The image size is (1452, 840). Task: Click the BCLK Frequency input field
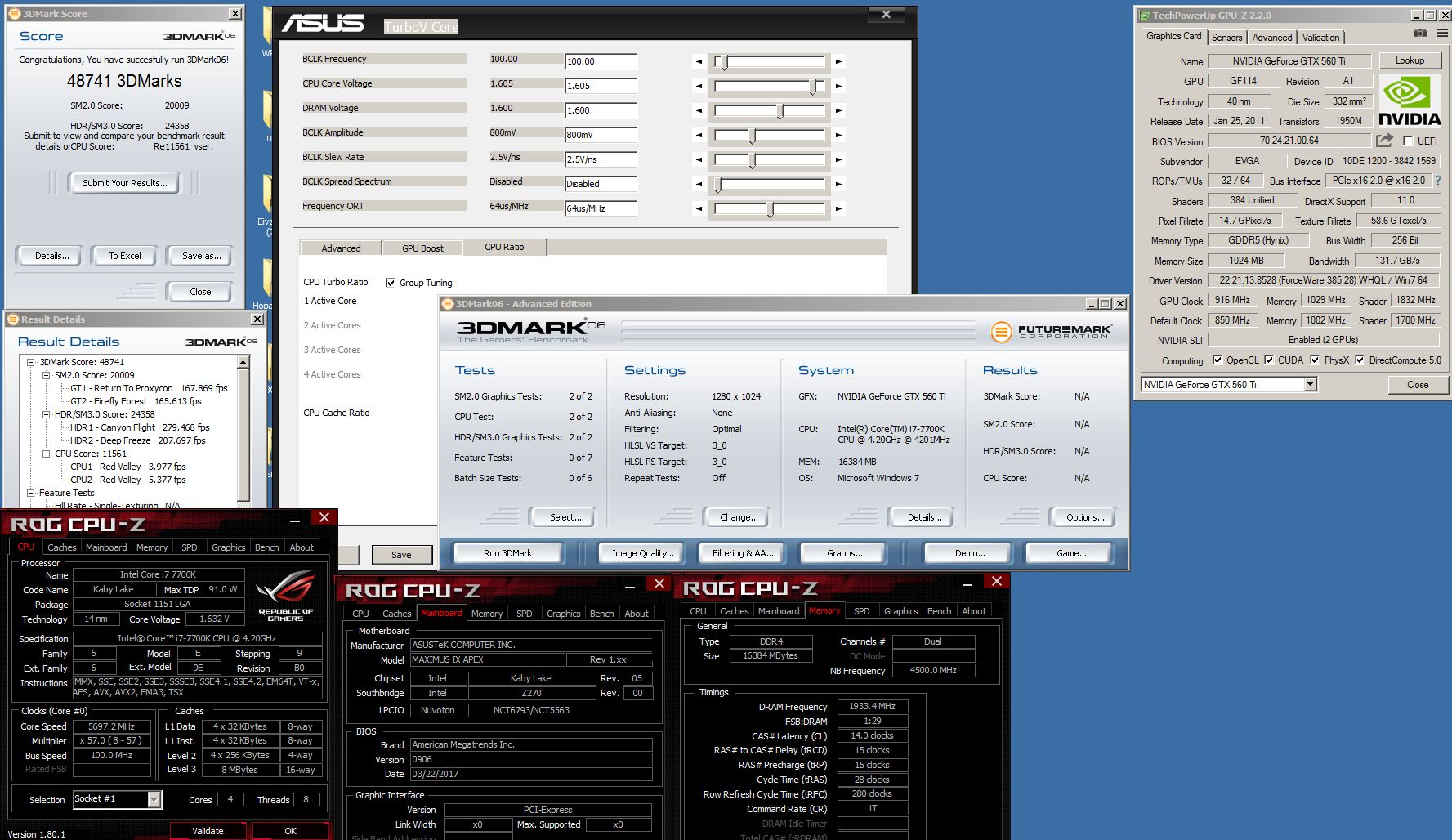[601, 61]
